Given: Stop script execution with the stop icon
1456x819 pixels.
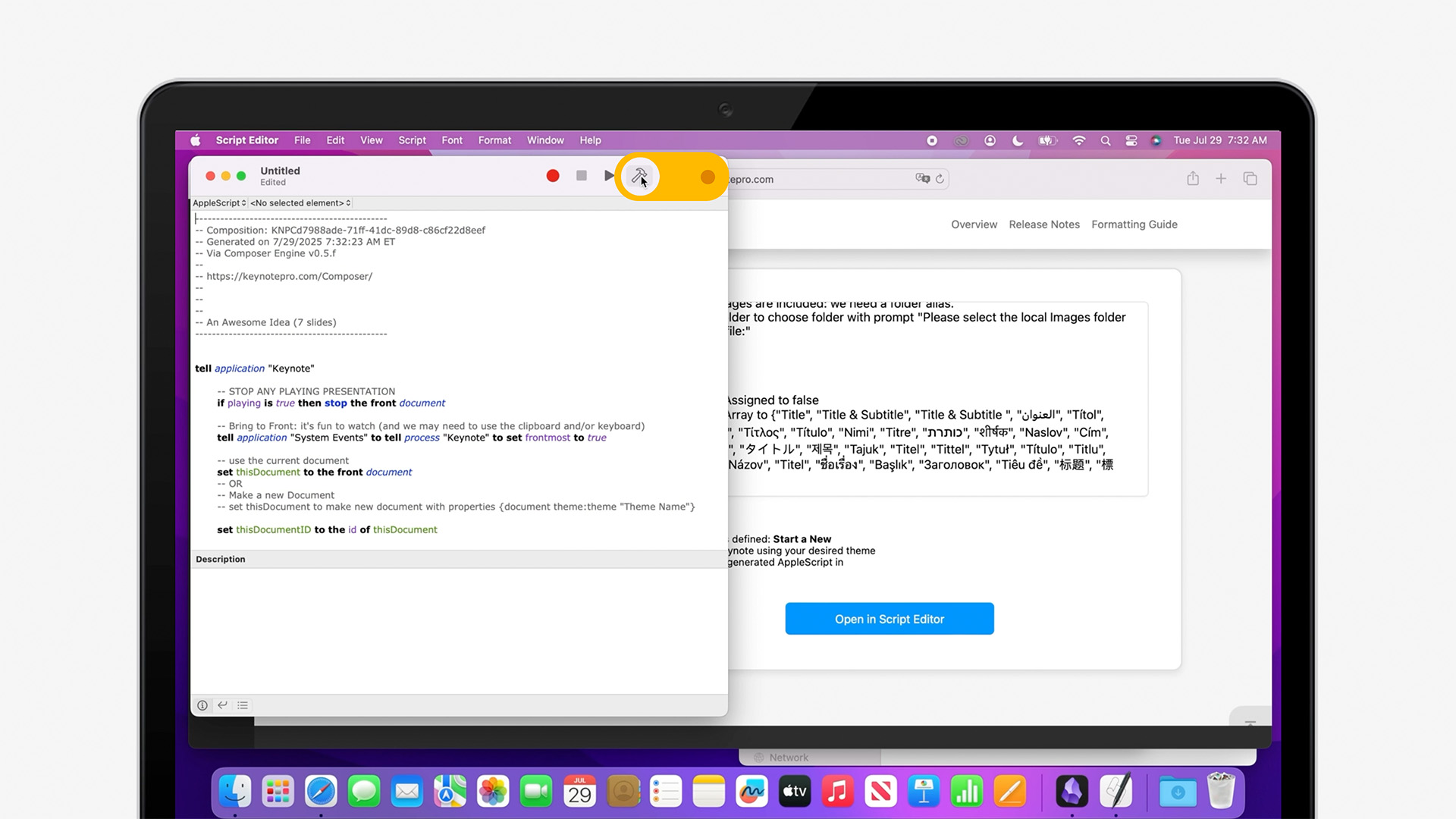Looking at the screenshot, I should tap(581, 175).
